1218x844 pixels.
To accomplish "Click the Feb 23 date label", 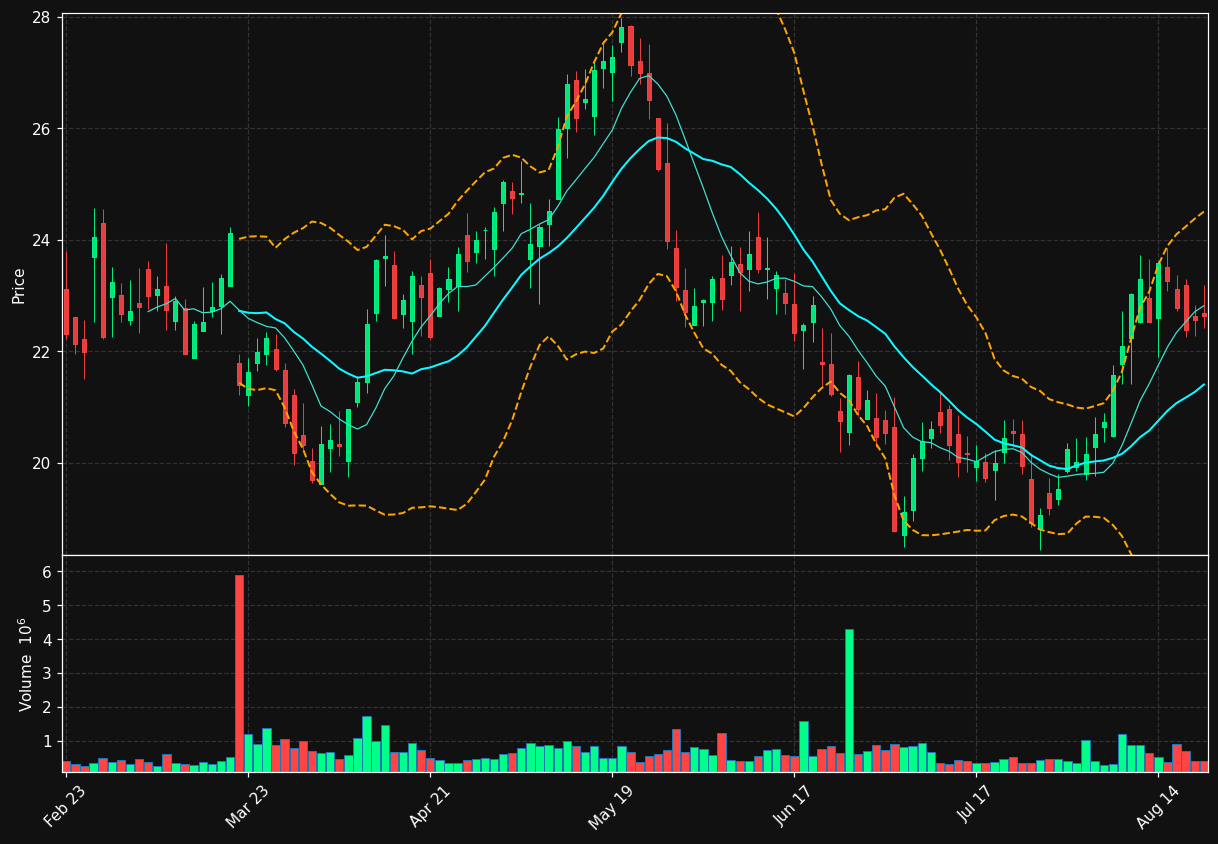I will tap(64, 806).
